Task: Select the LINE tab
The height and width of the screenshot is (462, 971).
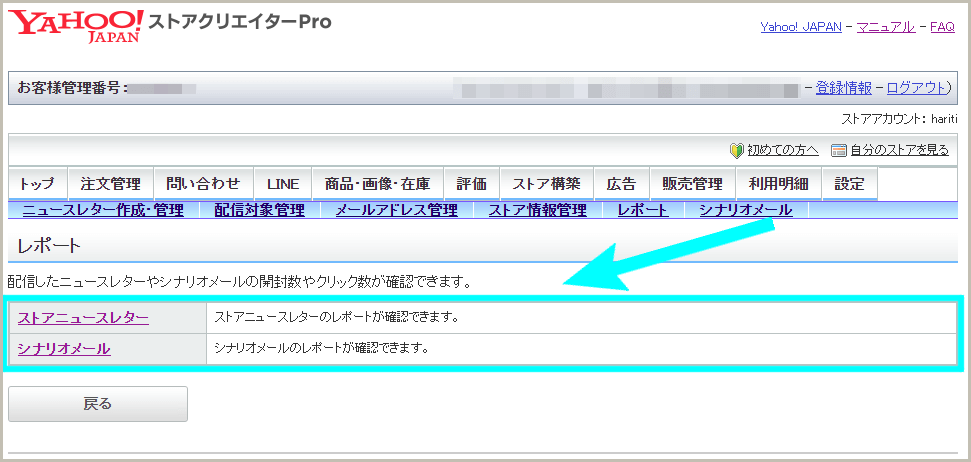Action: [x=283, y=183]
